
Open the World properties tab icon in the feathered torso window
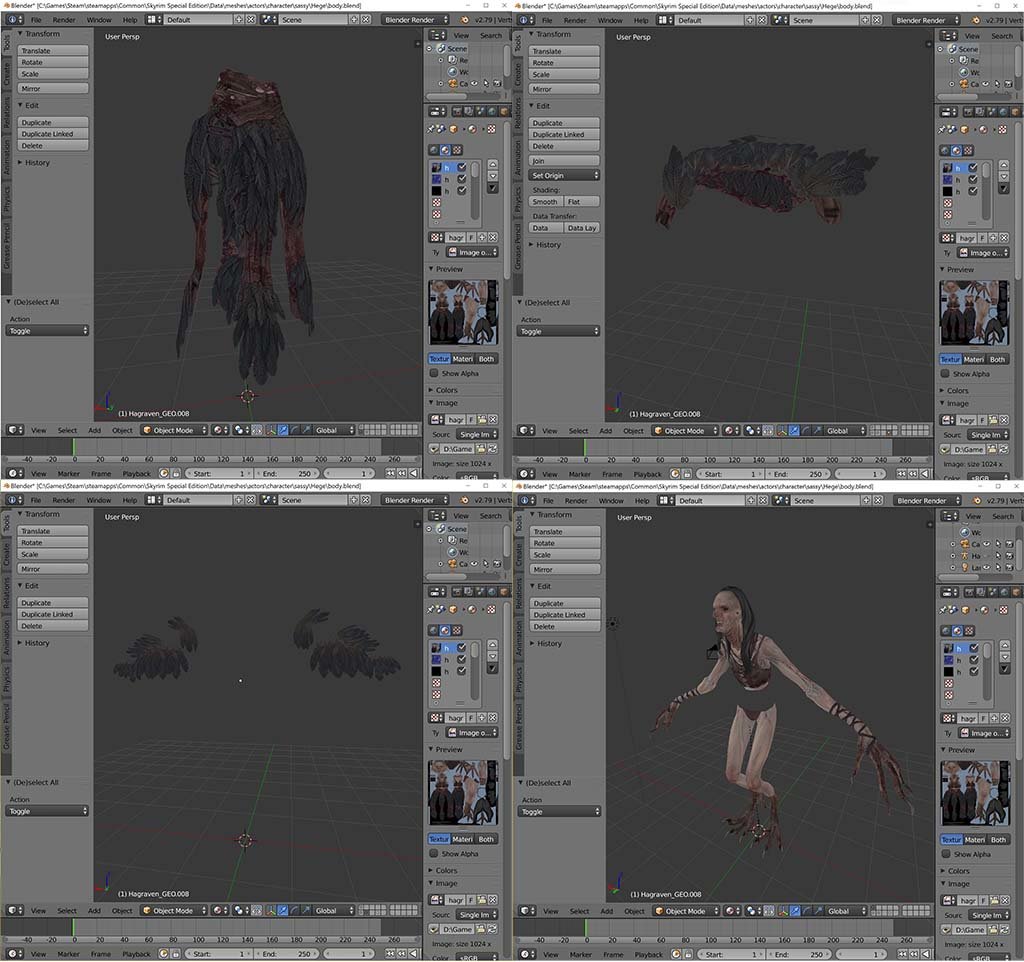click(492, 112)
